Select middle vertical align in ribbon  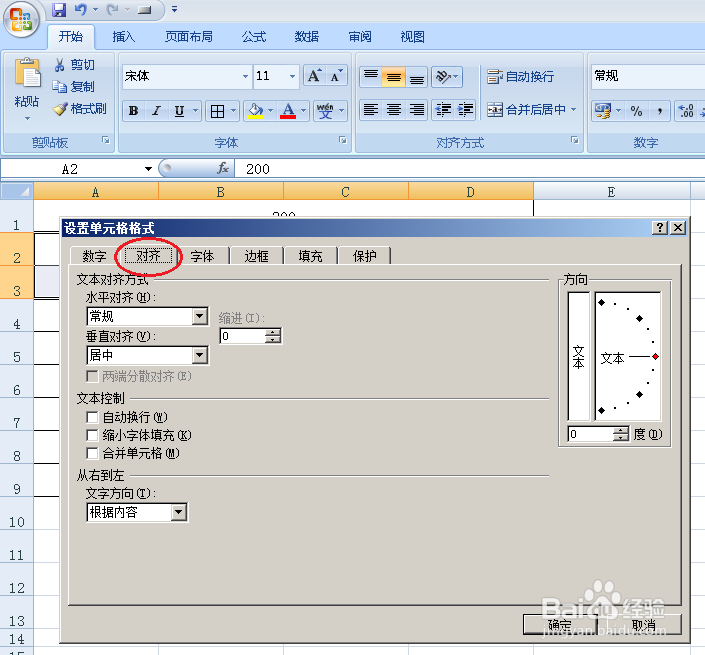coord(393,76)
